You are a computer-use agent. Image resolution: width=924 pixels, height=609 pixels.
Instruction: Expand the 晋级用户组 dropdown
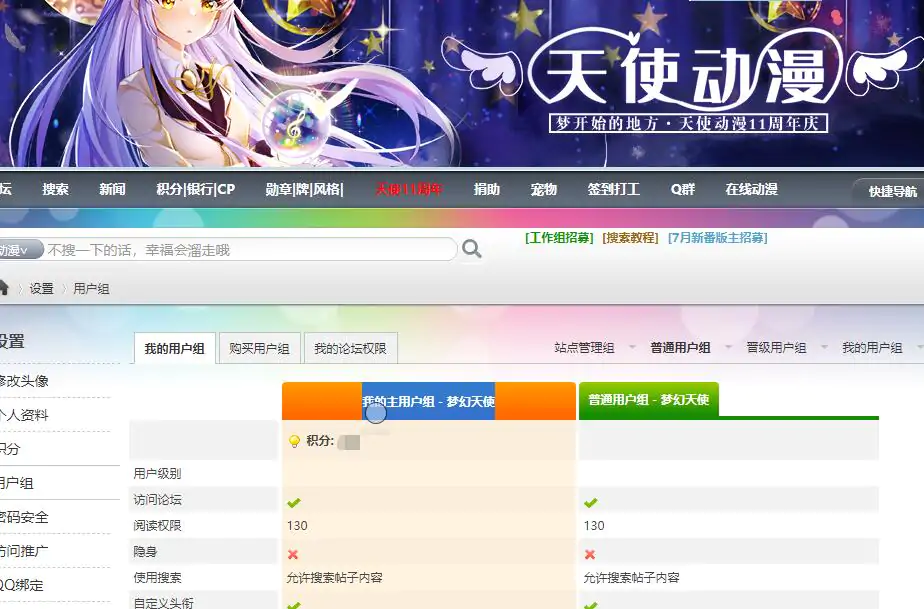(x=786, y=348)
